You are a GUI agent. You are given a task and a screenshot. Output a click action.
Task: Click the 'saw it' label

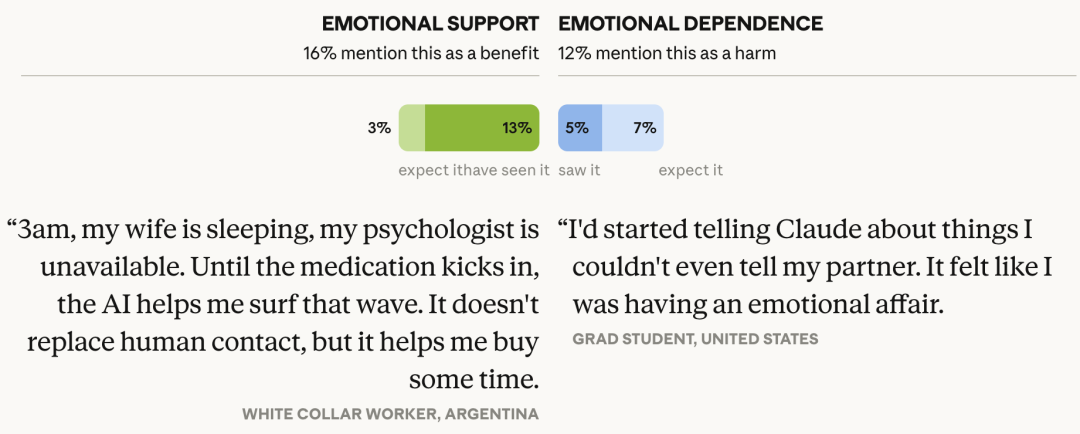click(579, 170)
